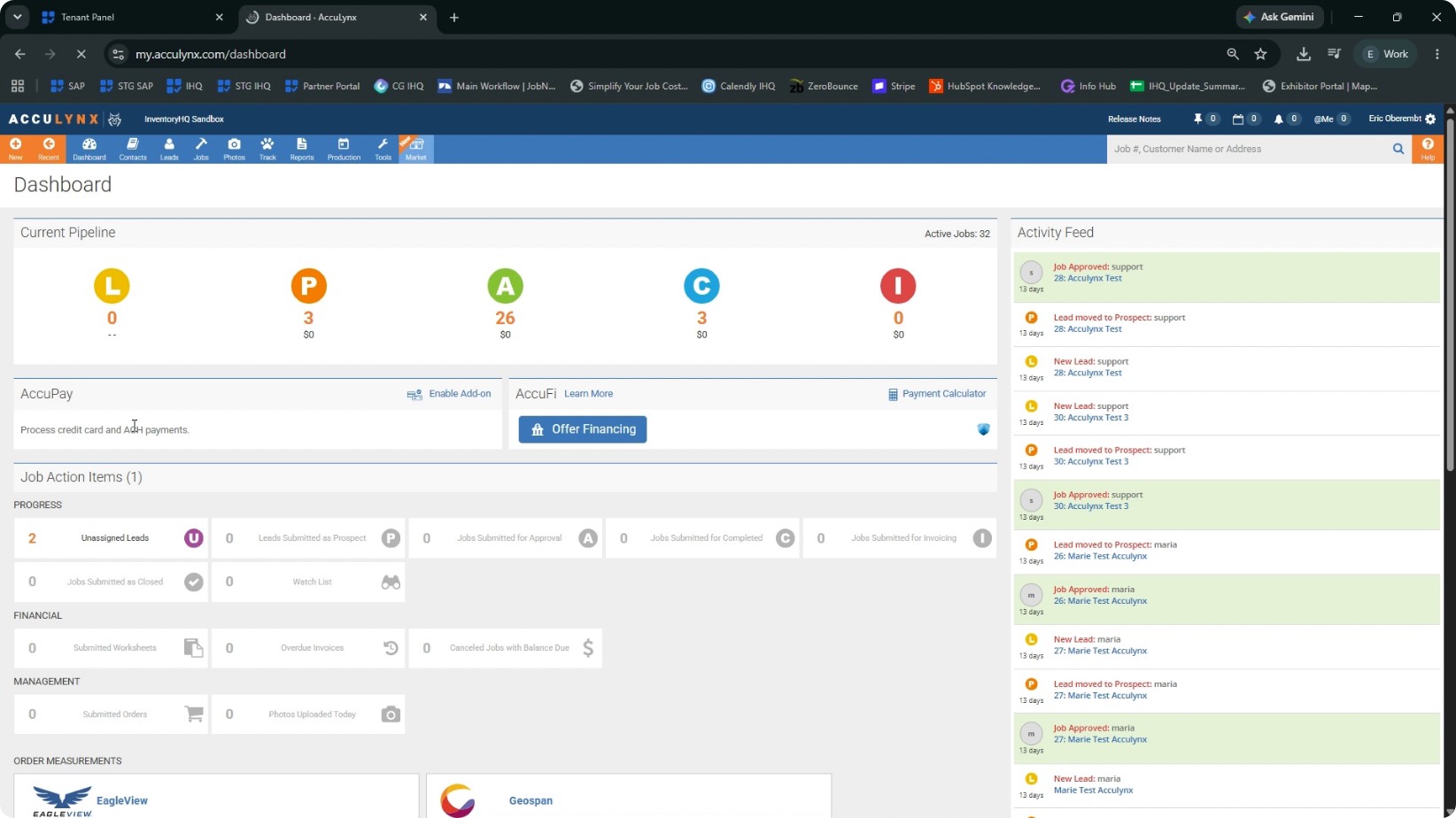The height and width of the screenshot is (818, 1456).
Task: Open the notifications bell icon
Action: 1278,119
